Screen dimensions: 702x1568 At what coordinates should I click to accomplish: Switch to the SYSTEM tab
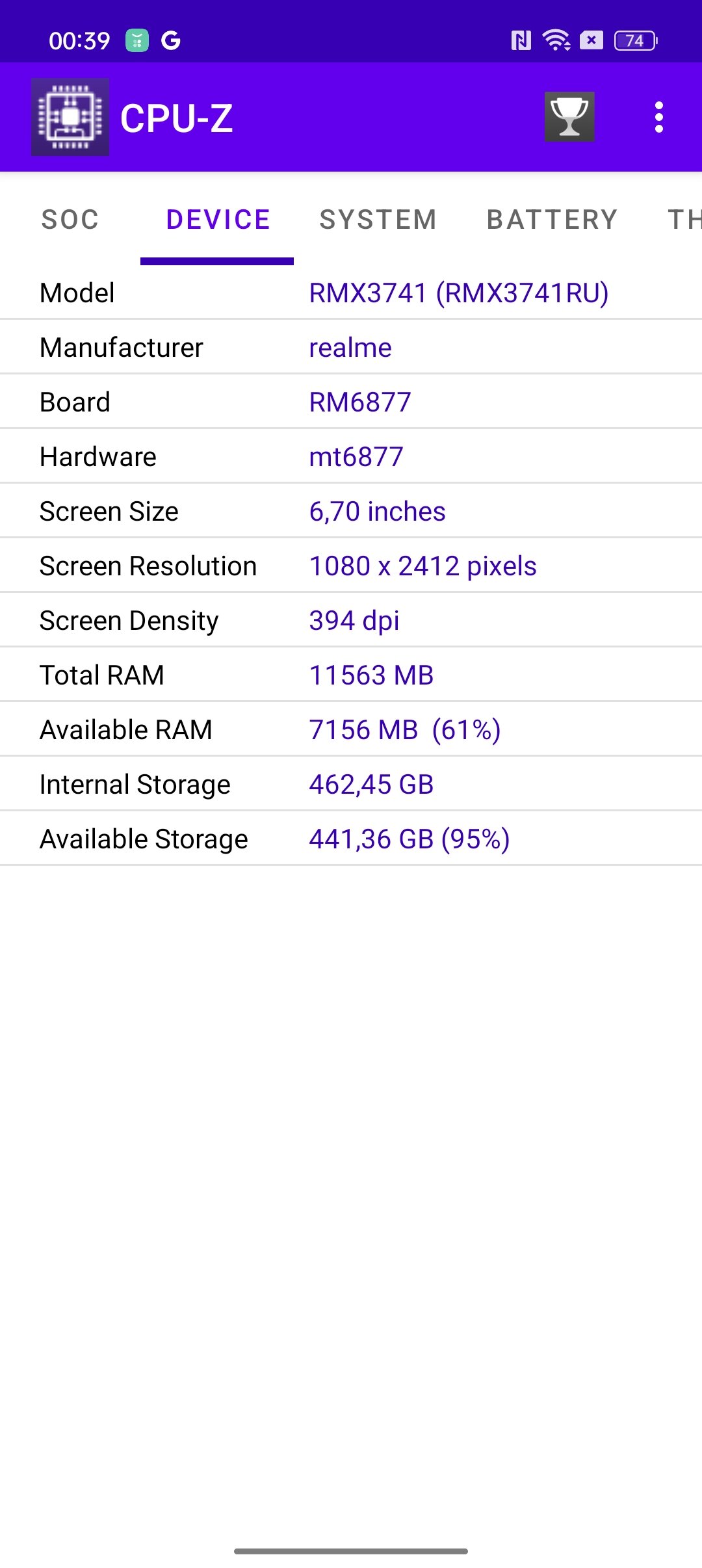click(x=378, y=220)
